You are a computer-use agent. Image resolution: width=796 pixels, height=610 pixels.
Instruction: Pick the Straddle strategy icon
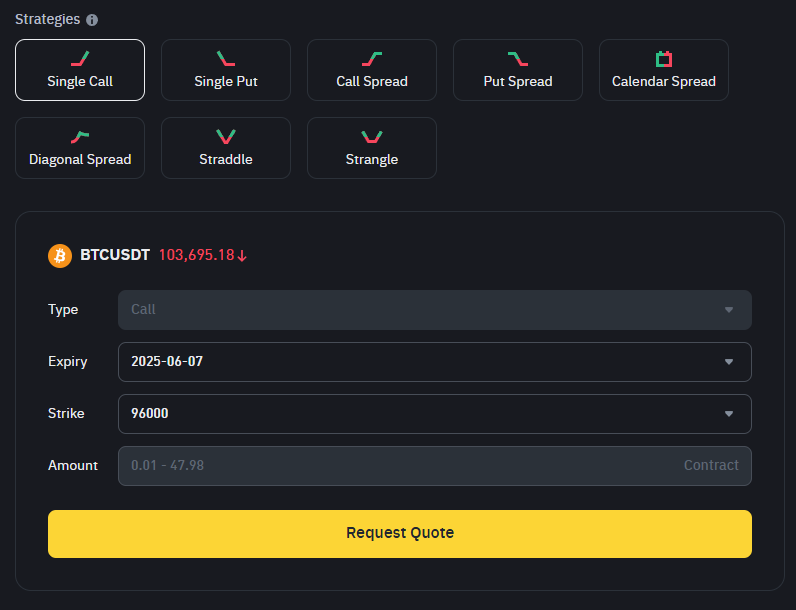226,137
